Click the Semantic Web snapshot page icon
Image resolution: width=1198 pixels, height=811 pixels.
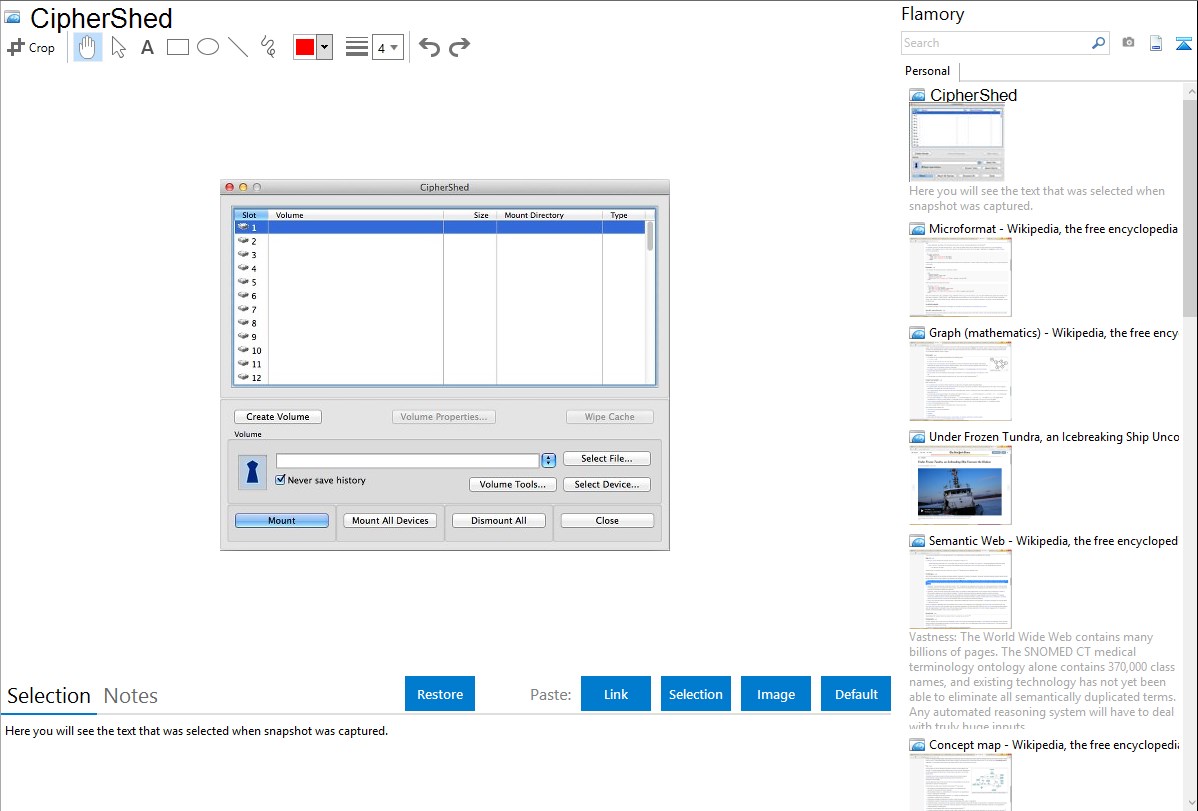917,540
